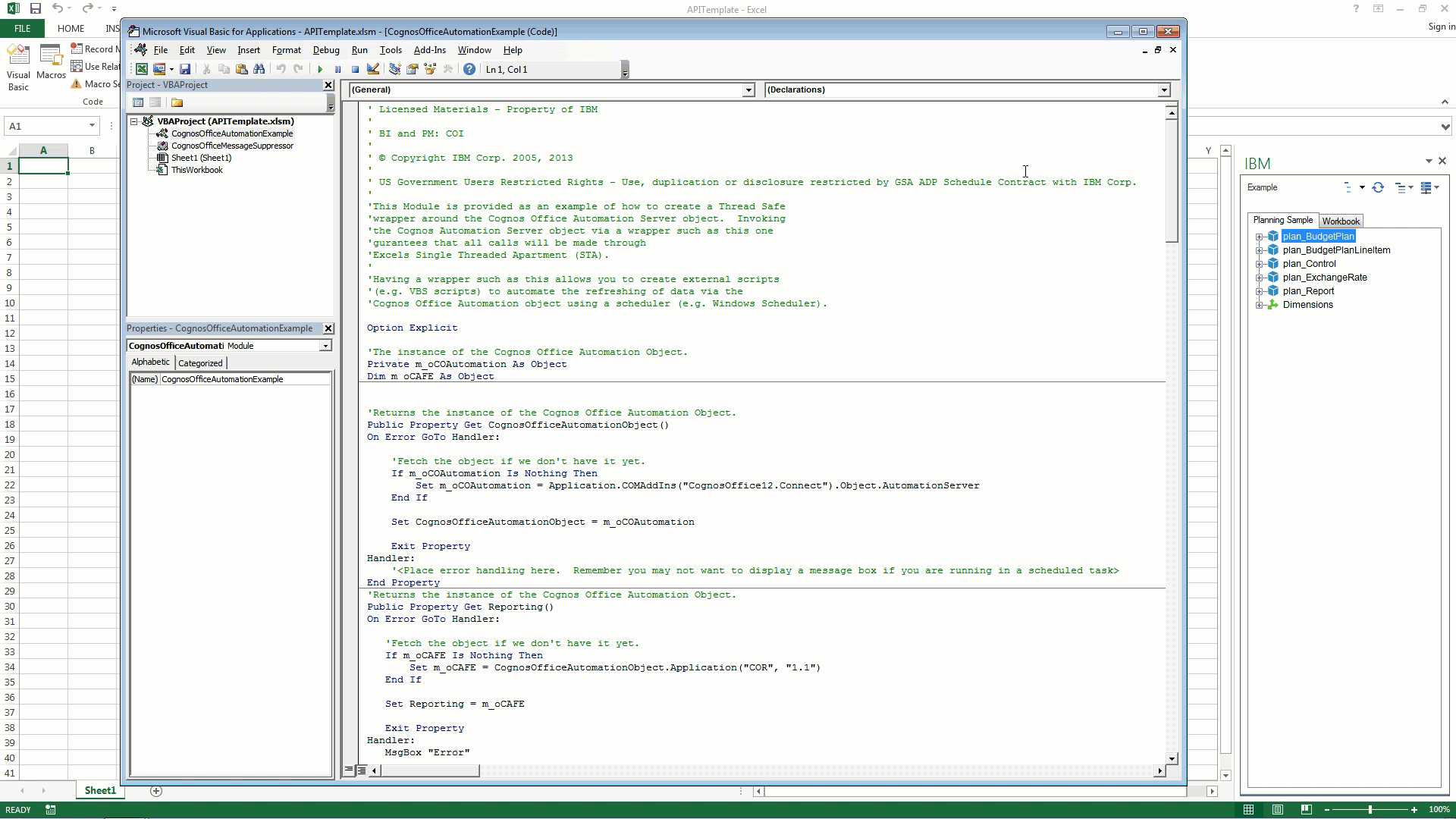The width and height of the screenshot is (1456, 819).
Task: Save the VBA project with floppy icon
Action: [185, 69]
